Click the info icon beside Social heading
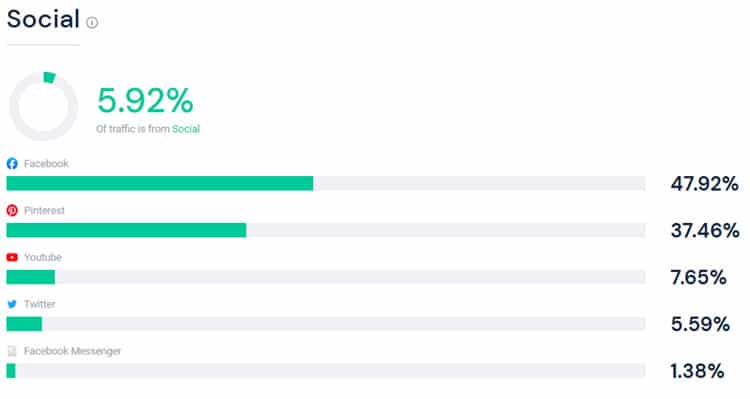The height and width of the screenshot is (399, 750). (92, 22)
